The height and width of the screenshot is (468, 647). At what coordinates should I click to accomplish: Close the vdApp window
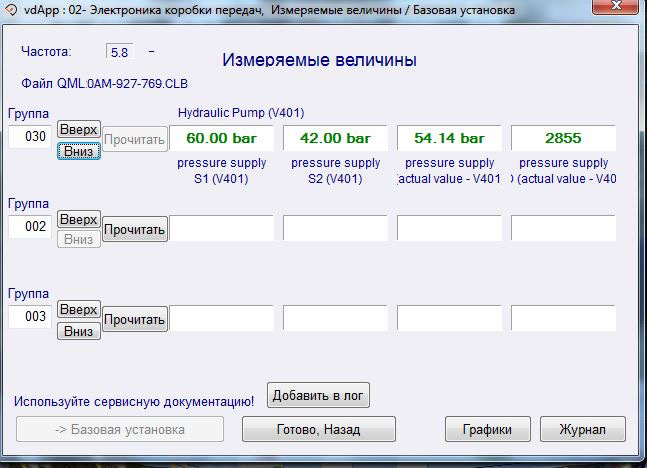pos(616,6)
